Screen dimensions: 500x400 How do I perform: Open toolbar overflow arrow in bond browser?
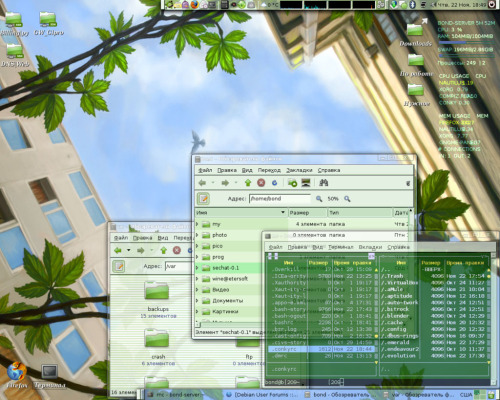pyautogui.click(x=408, y=183)
